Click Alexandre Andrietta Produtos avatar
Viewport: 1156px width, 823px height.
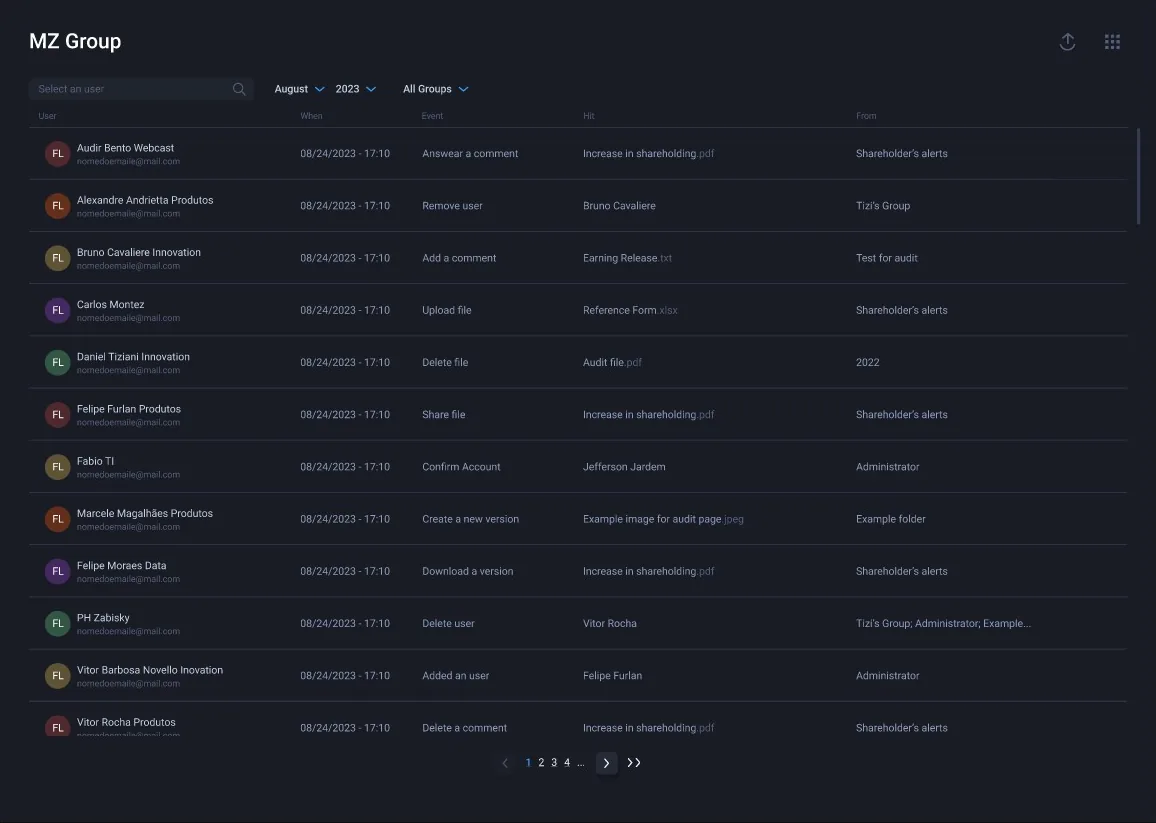click(x=58, y=206)
